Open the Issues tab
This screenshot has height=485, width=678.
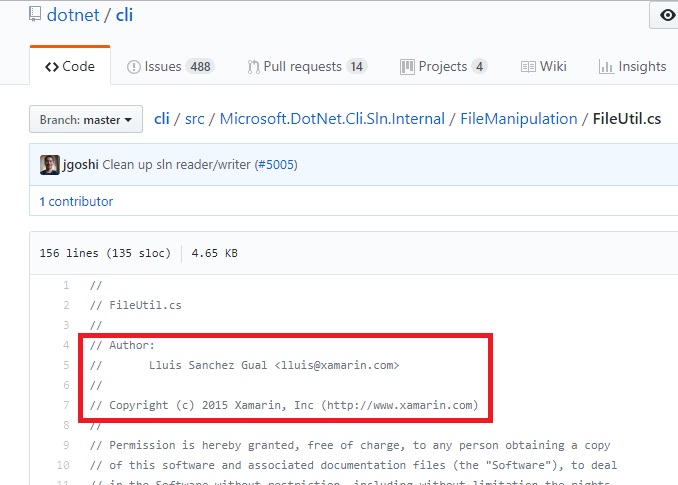click(x=170, y=67)
